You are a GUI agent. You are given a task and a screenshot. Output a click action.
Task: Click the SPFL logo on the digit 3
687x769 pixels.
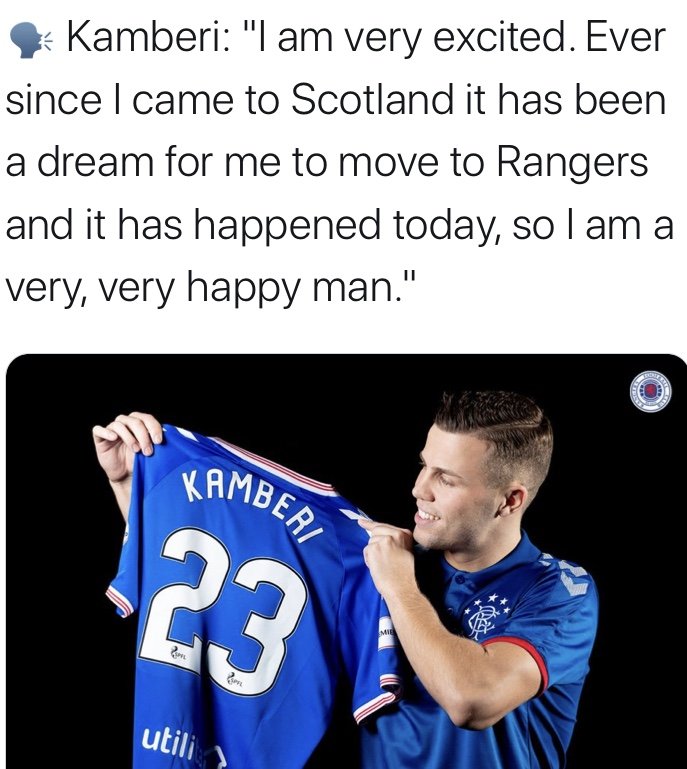(235, 680)
